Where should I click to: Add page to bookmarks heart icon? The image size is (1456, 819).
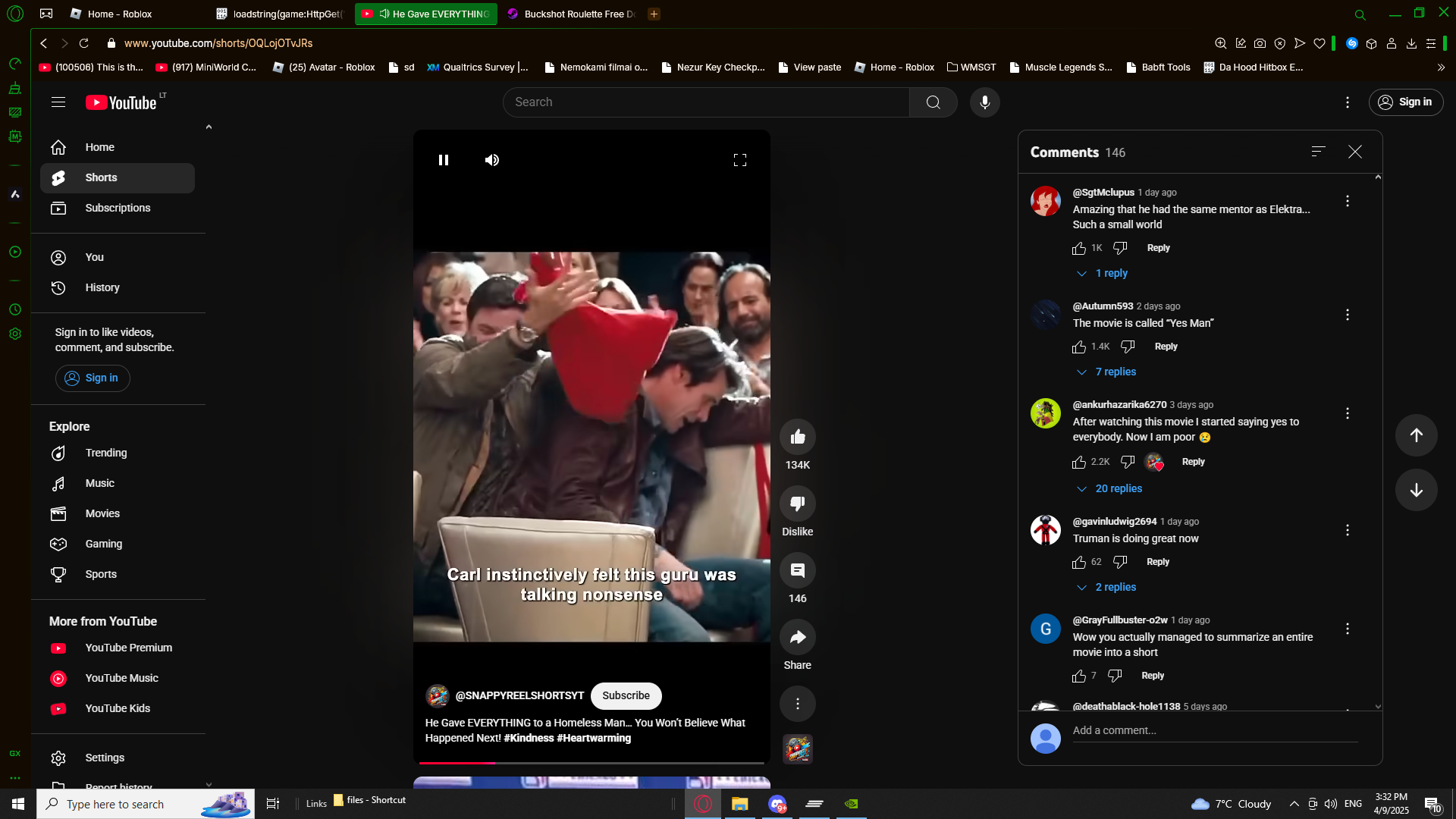[x=1319, y=43]
